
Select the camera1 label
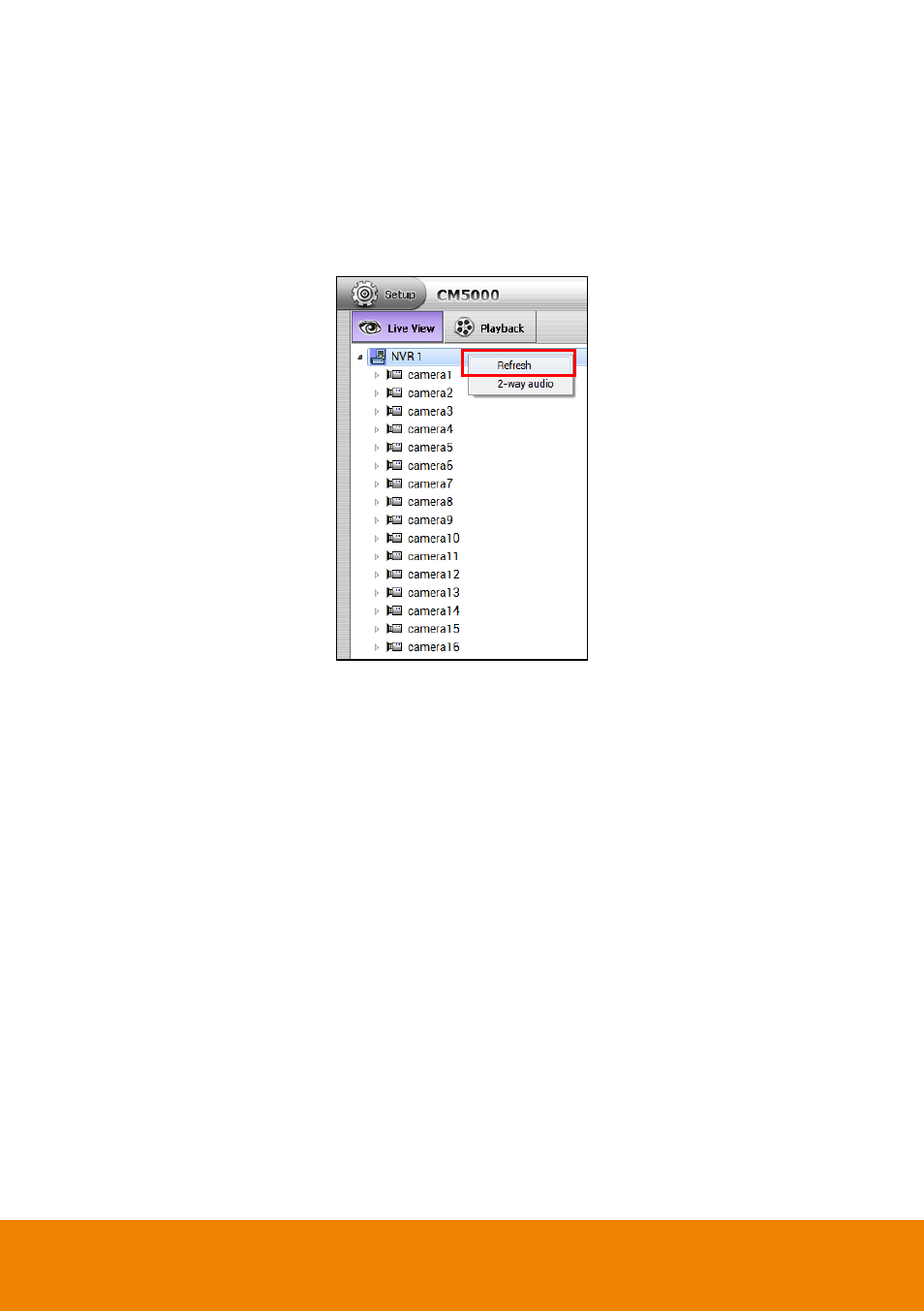coord(430,375)
